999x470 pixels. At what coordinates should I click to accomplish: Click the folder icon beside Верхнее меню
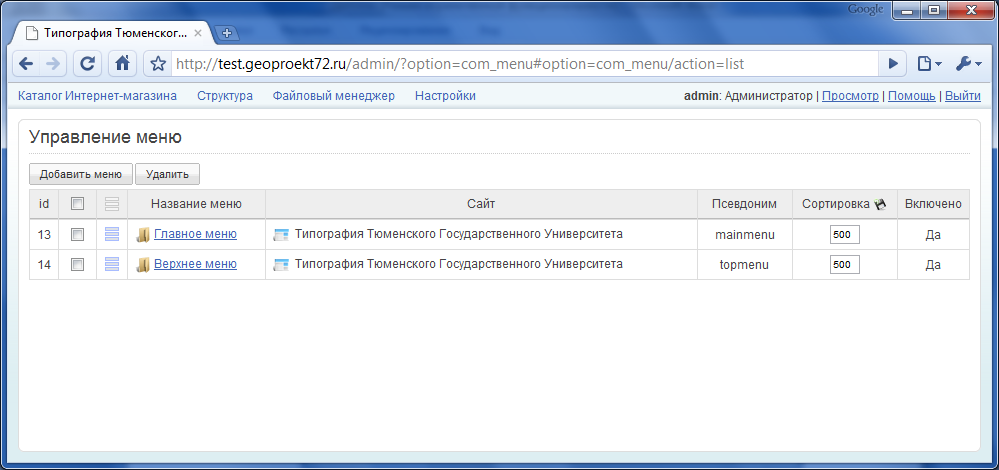143,264
